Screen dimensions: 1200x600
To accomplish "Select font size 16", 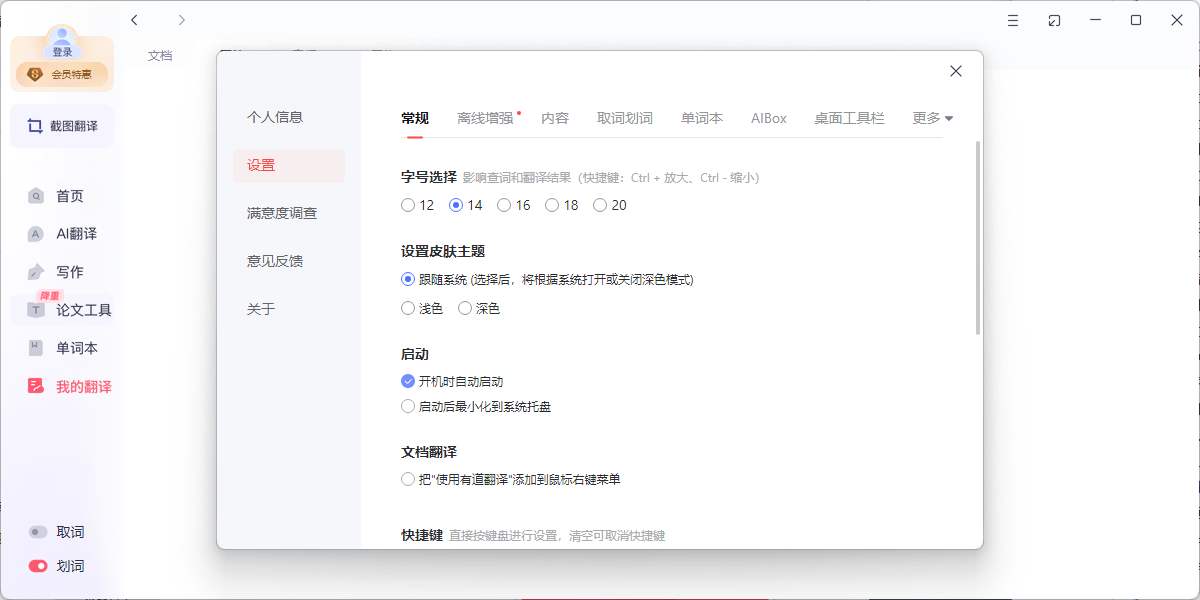I will 504,204.
